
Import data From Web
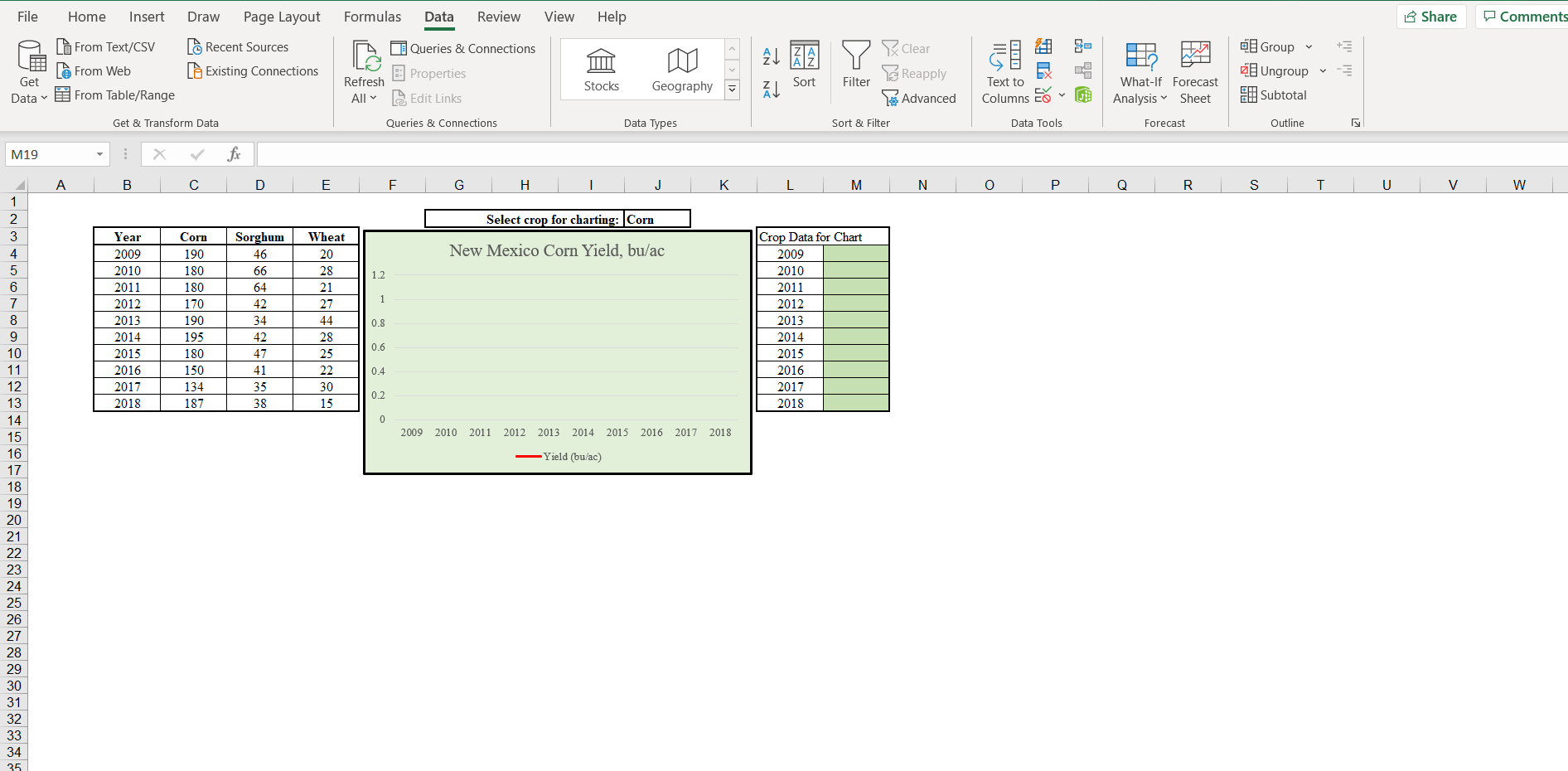tap(94, 71)
